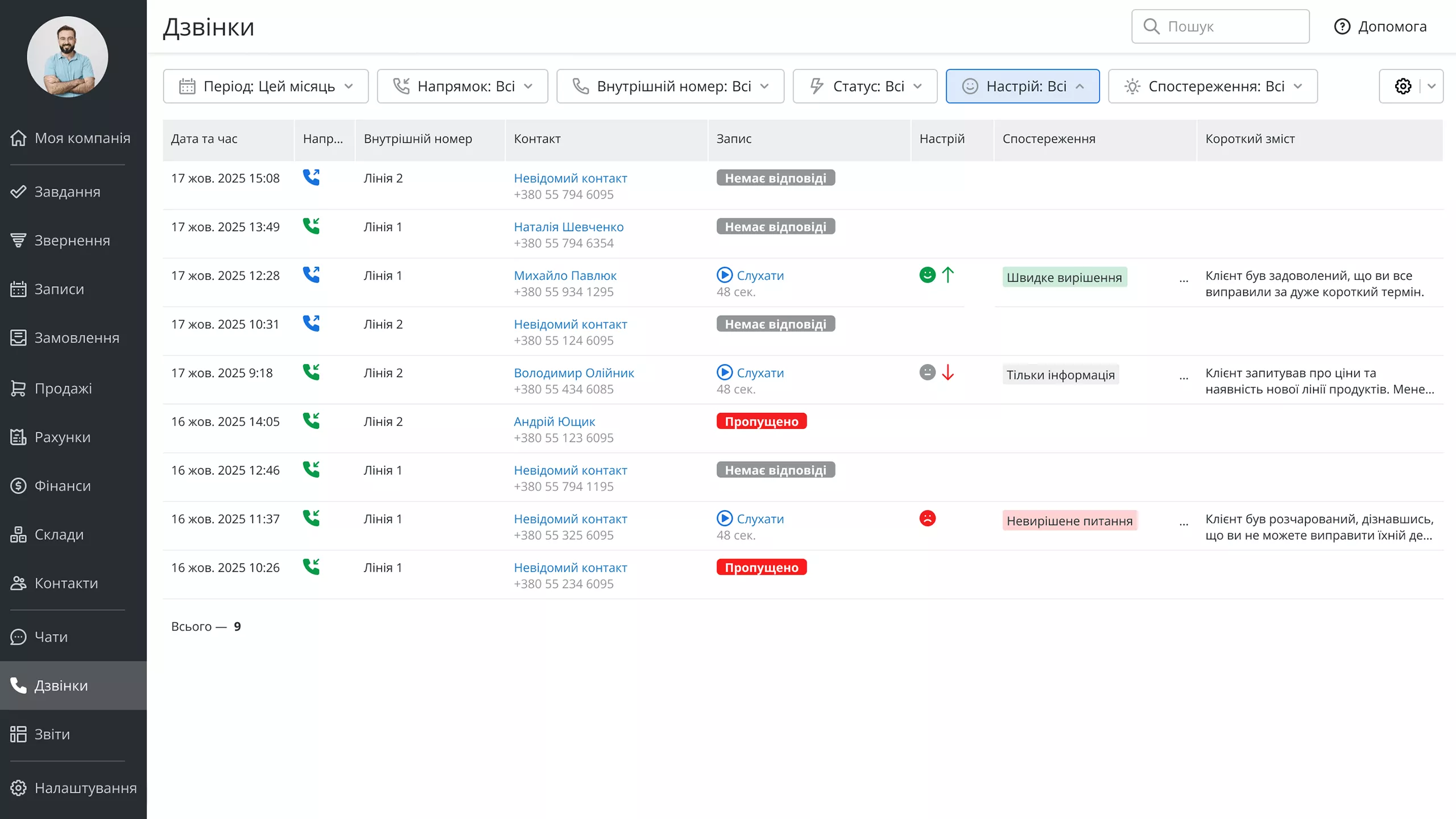Click the Контакти people icon
The width and height of the screenshot is (1456, 819).
point(18,583)
